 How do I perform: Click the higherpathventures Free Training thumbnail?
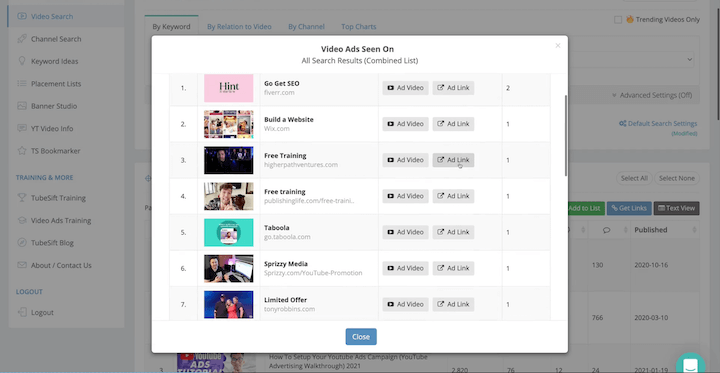pyautogui.click(x=229, y=160)
